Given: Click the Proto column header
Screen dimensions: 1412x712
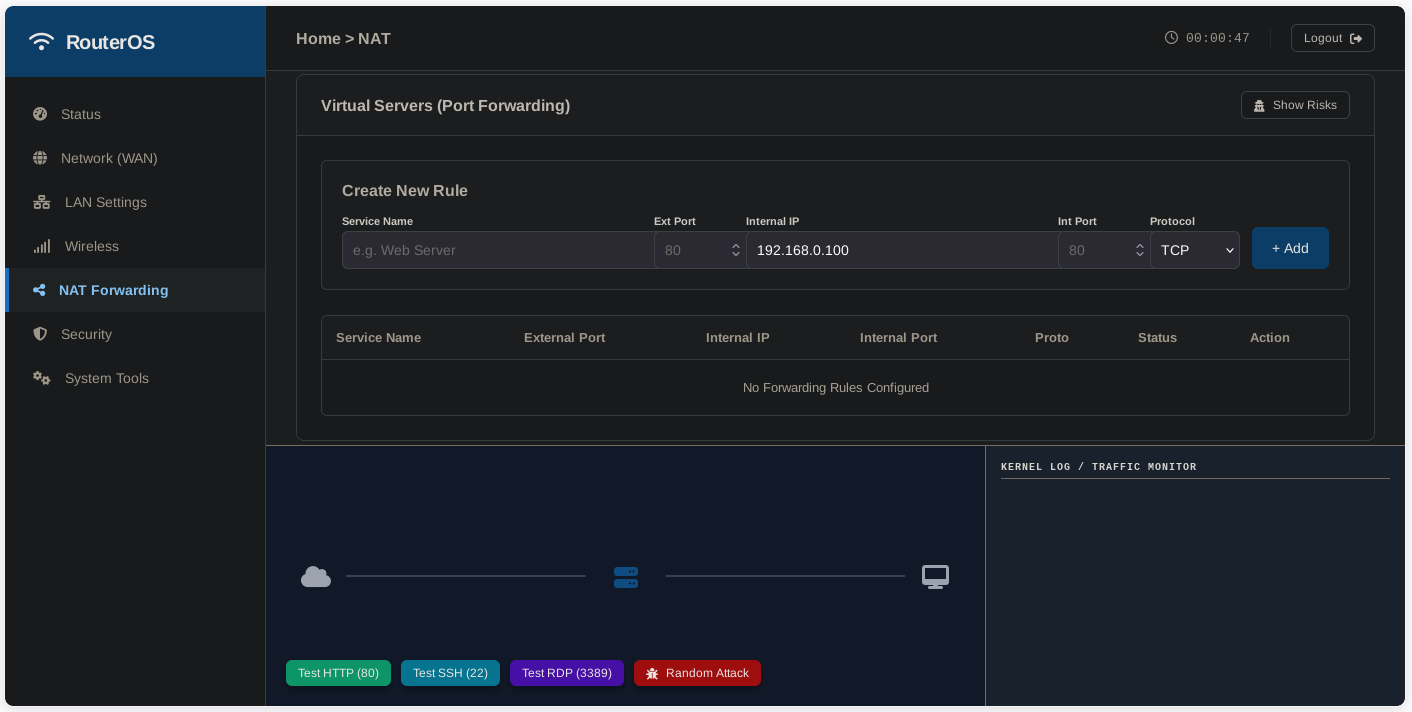Looking at the screenshot, I should pos(1052,338).
